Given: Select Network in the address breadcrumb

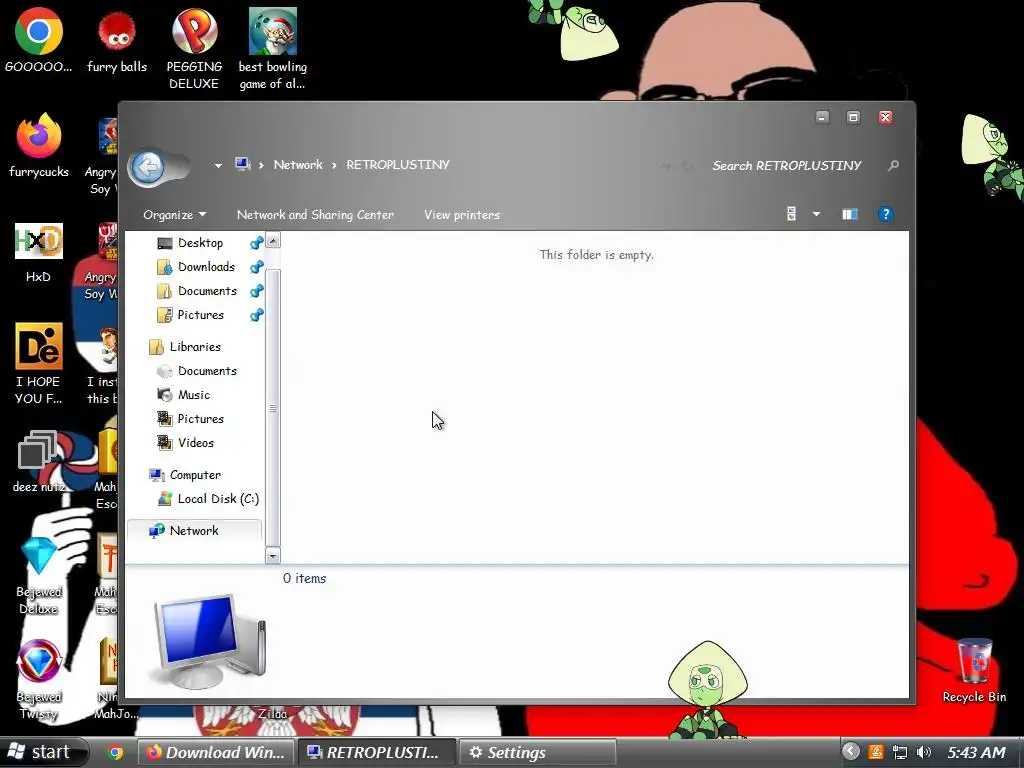Looking at the screenshot, I should tap(298, 165).
